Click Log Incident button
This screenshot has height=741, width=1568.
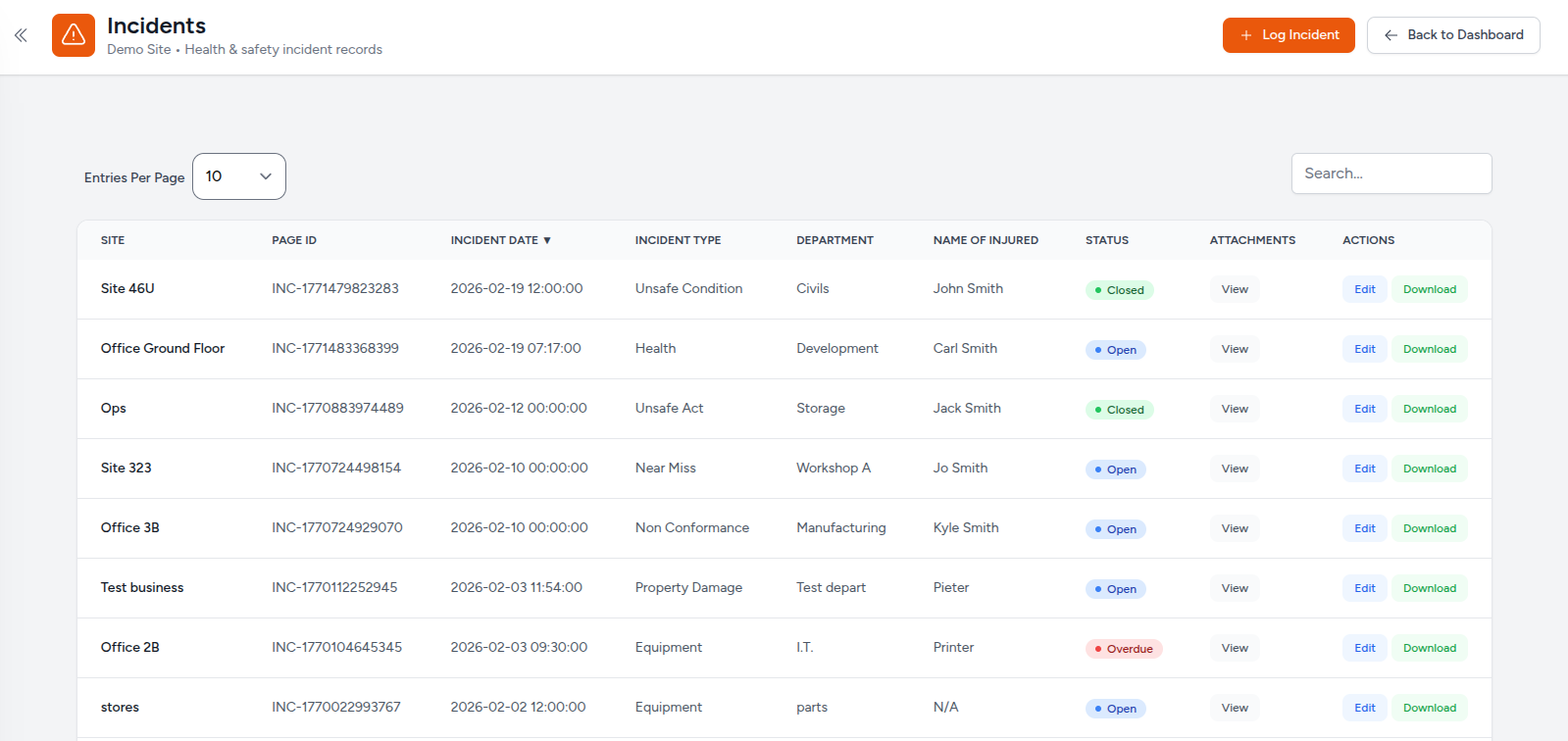(1288, 35)
